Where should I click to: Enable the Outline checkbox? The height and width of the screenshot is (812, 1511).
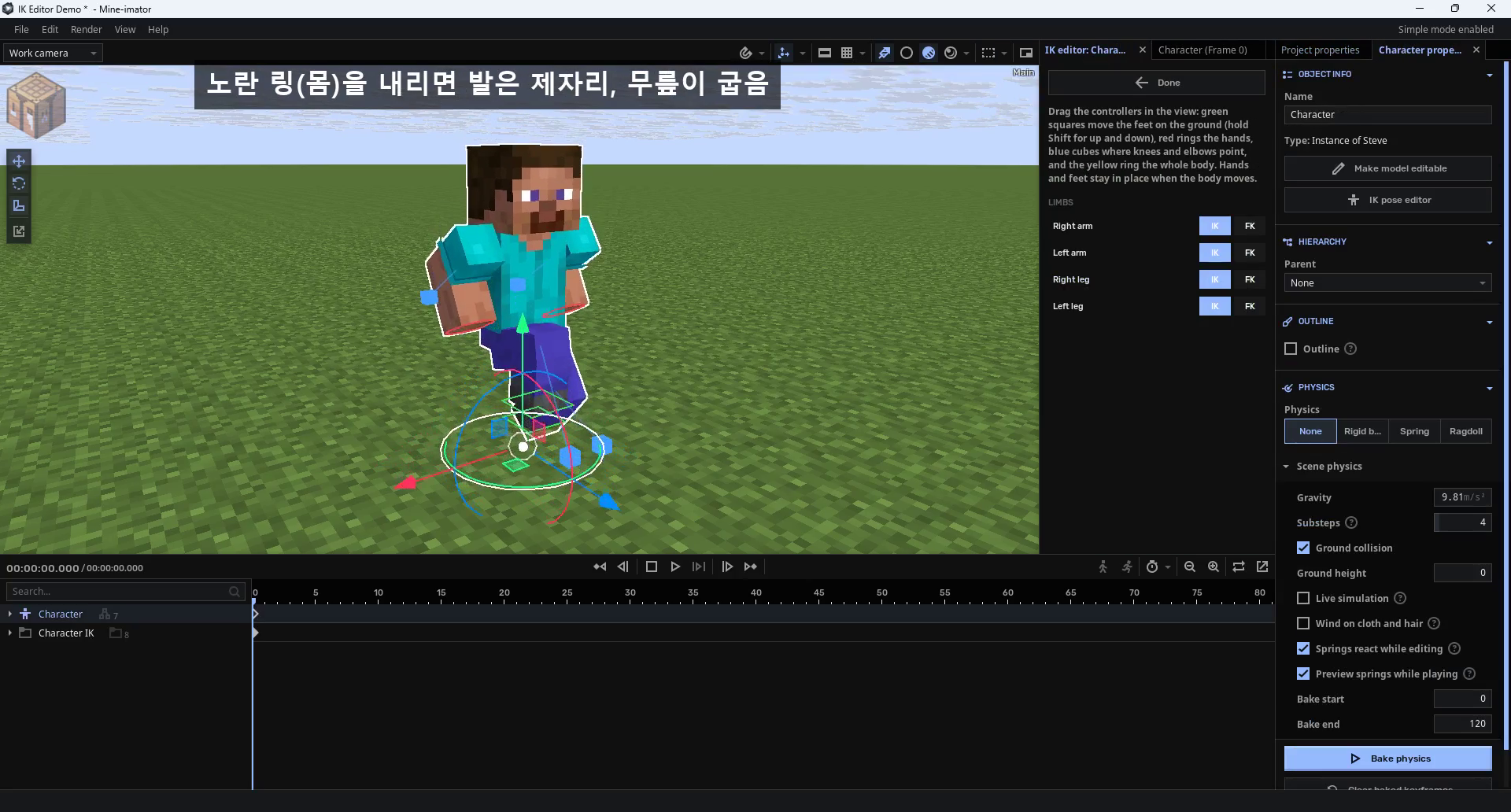point(1291,349)
